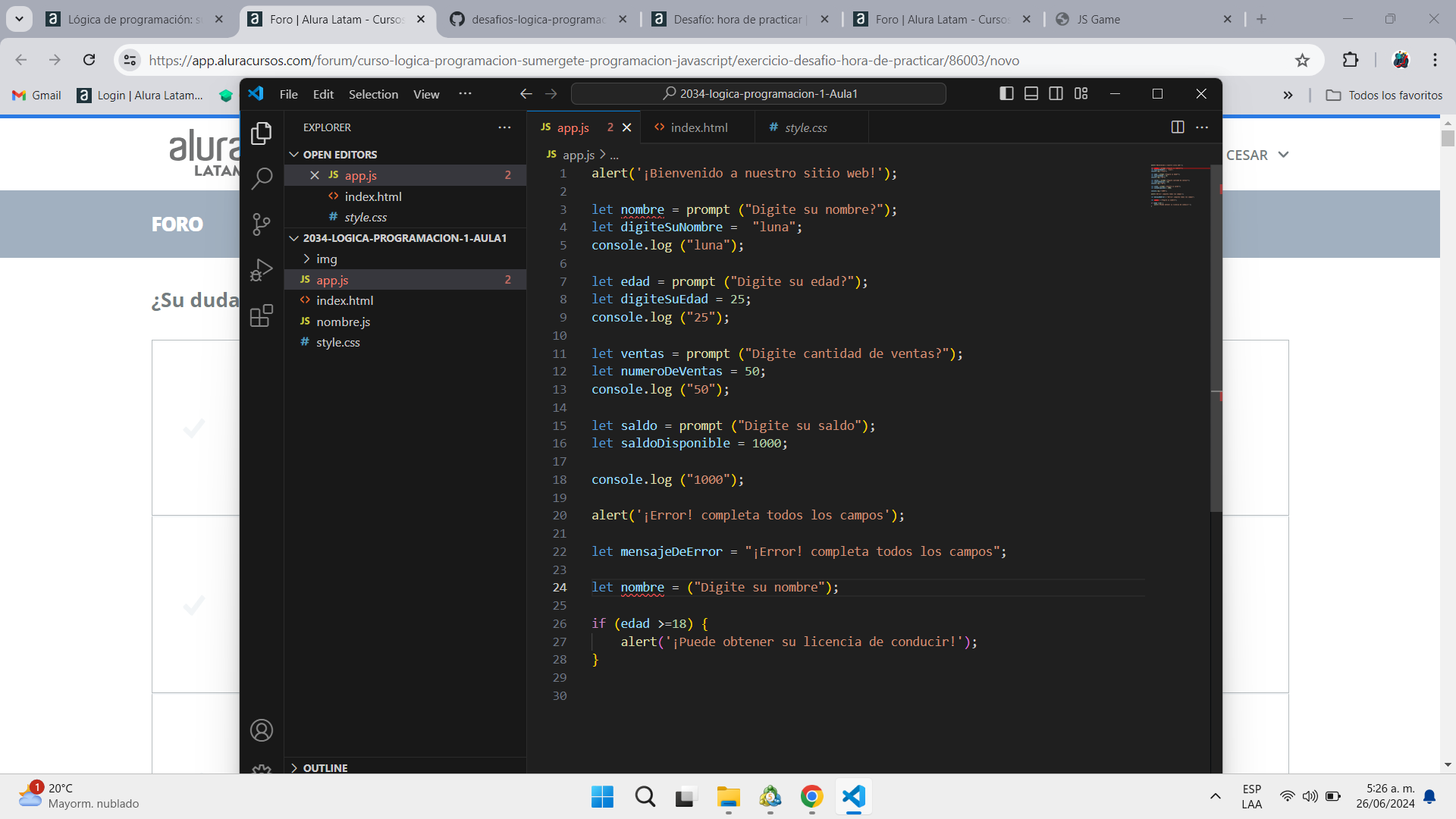Click the Search icon in sidebar

[x=262, y=177]
